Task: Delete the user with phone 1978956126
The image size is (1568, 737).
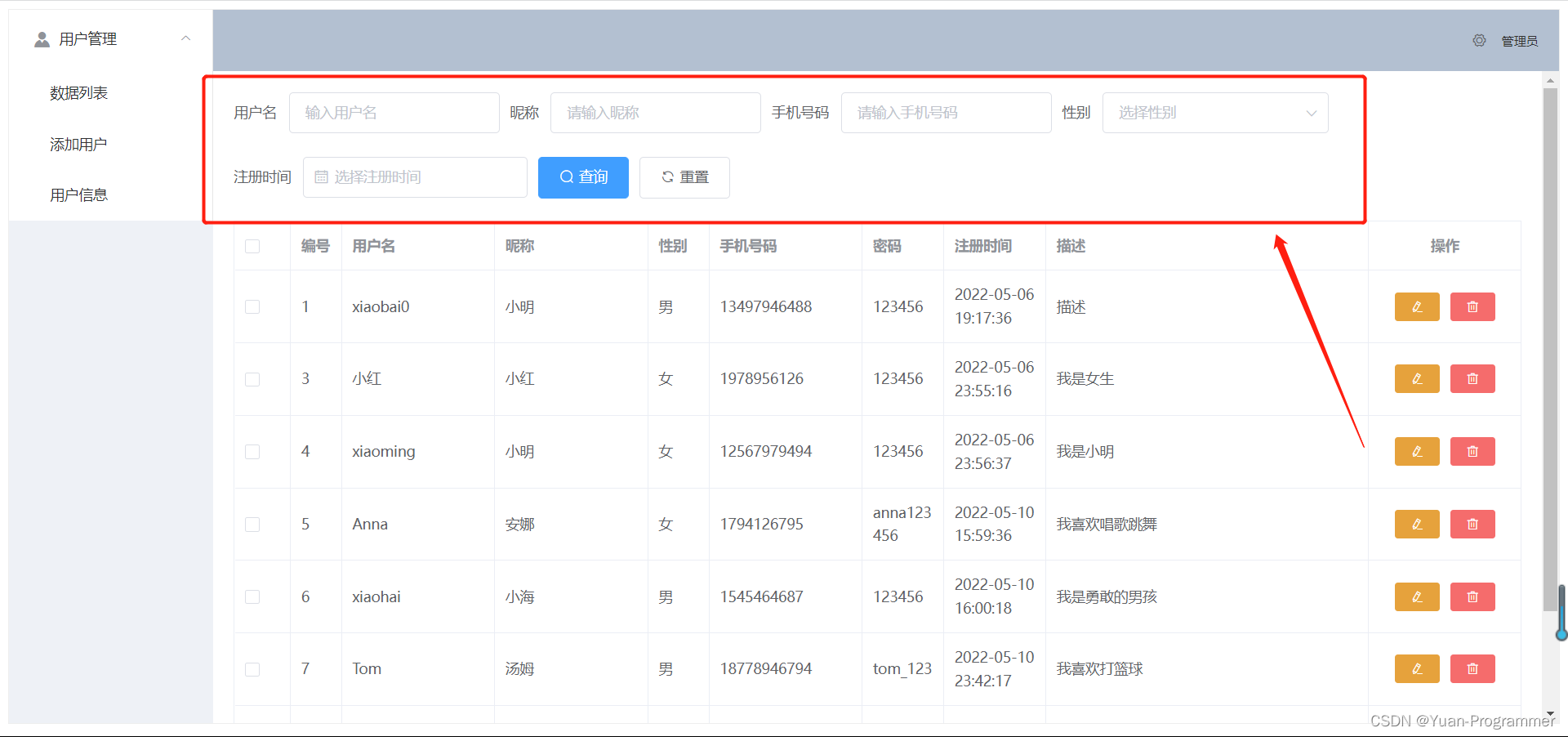Action: (x=1472, y=379)
